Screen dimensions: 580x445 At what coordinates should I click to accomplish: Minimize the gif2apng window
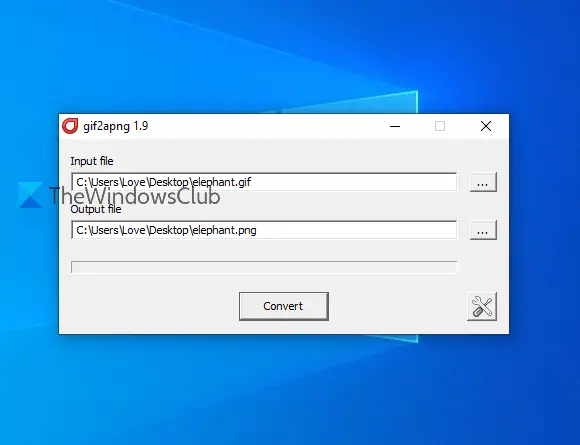tap(395, 126)
